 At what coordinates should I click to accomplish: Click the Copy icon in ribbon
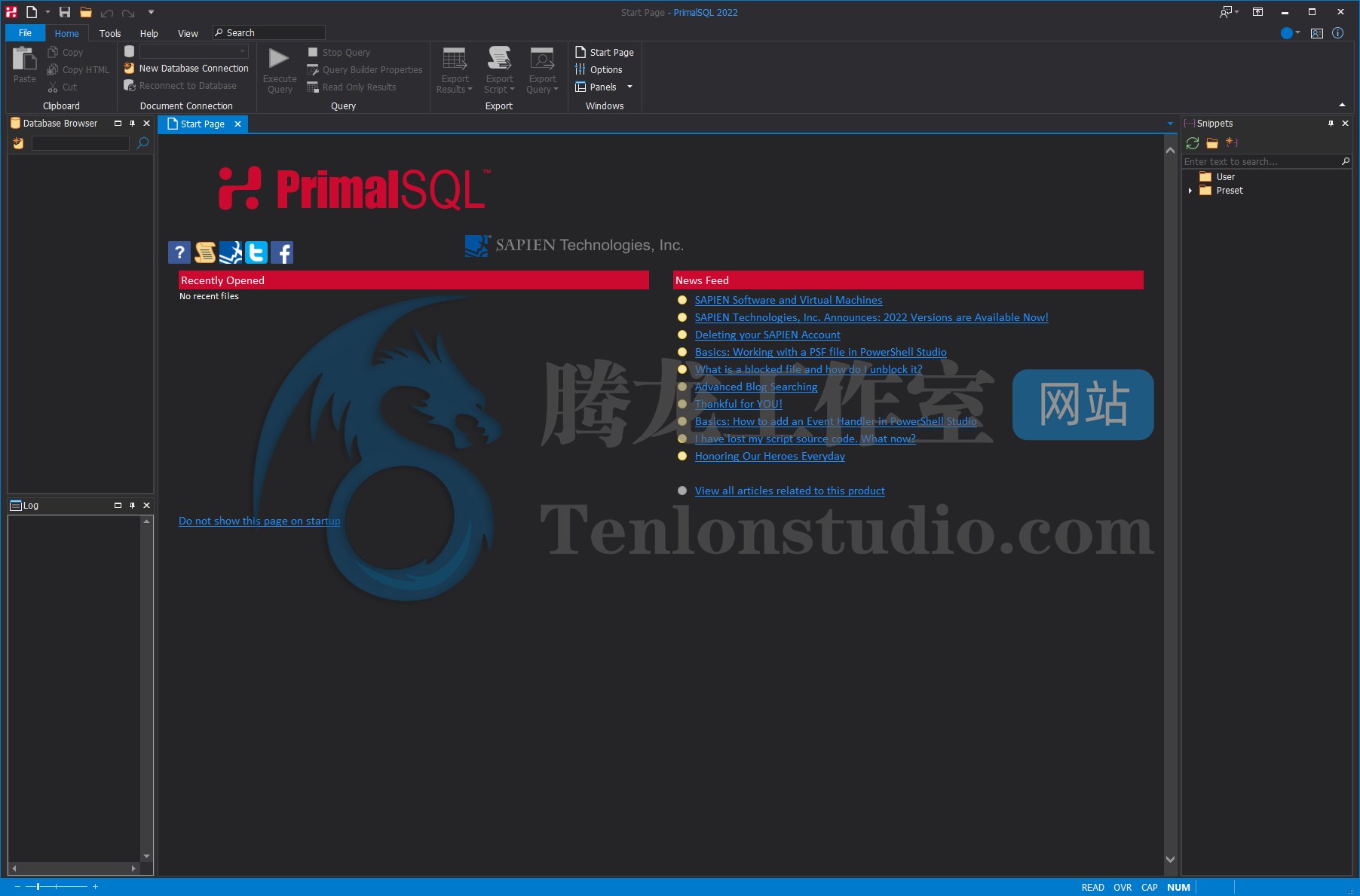pyautogui.click(x=53, y=52)
